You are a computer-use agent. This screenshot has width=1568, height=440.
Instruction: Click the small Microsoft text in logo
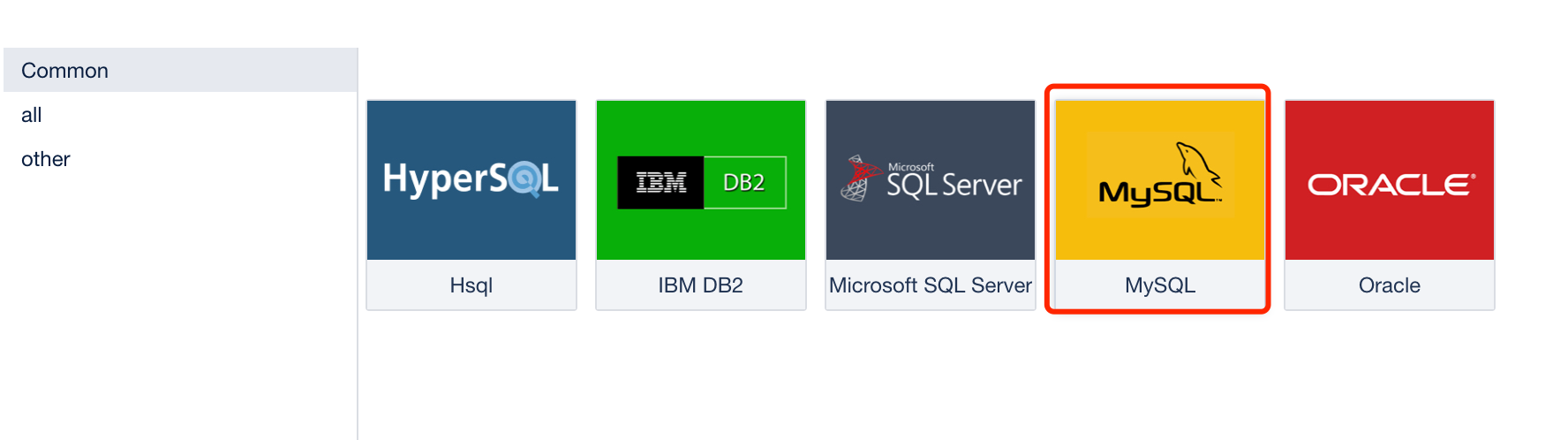click(x=911, y=167)
